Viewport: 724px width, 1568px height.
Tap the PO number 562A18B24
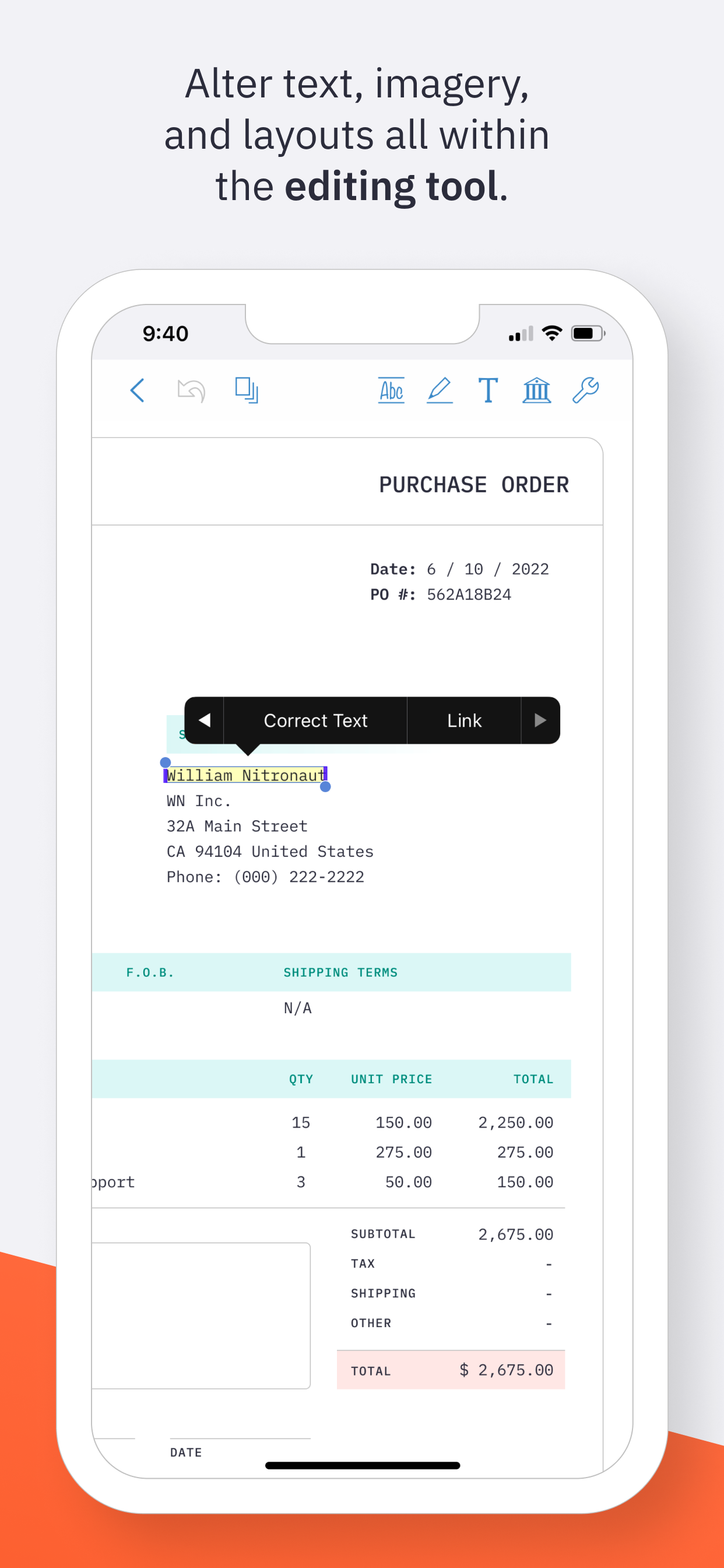click(x=469, y=594)
